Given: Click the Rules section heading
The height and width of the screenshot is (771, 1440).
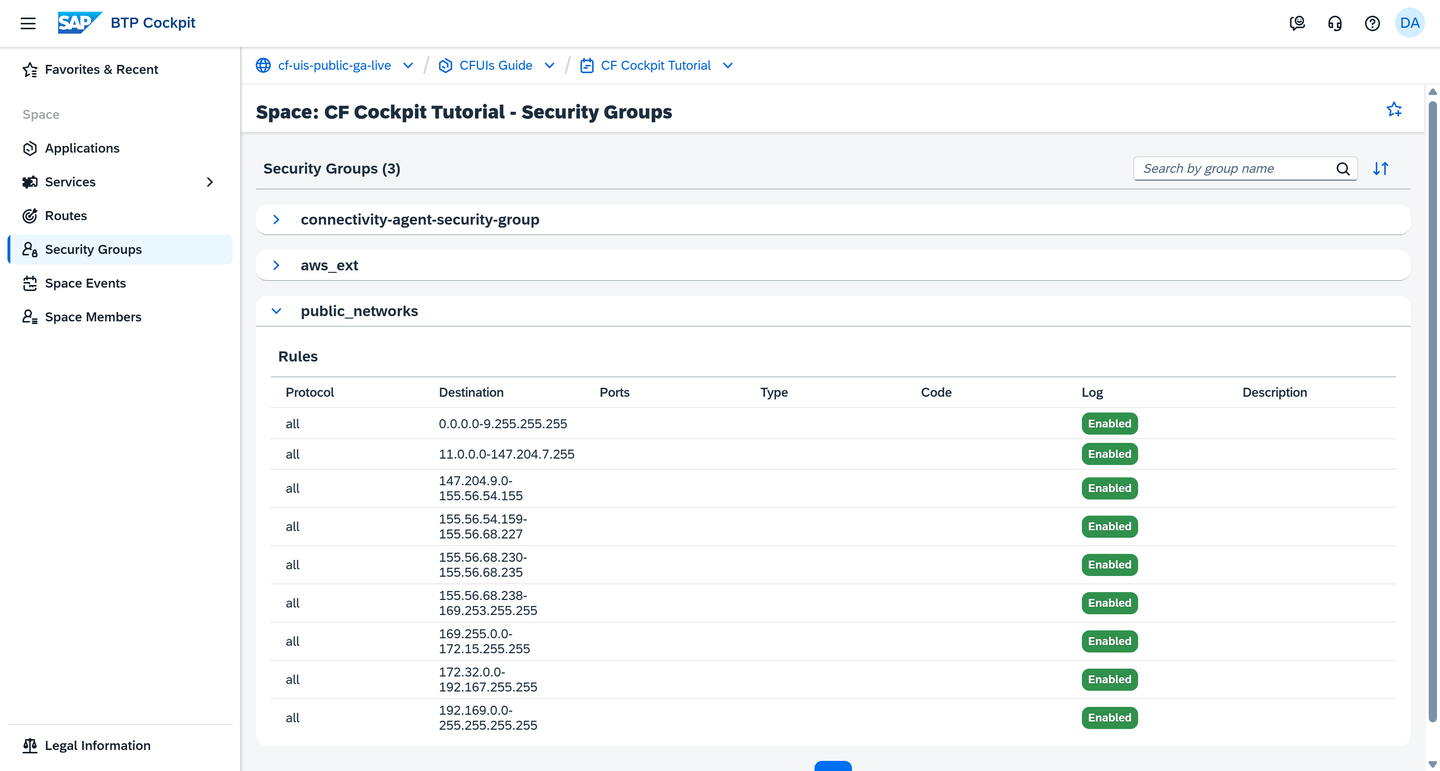Looking at the screenshot, I should tap(298, 357).
